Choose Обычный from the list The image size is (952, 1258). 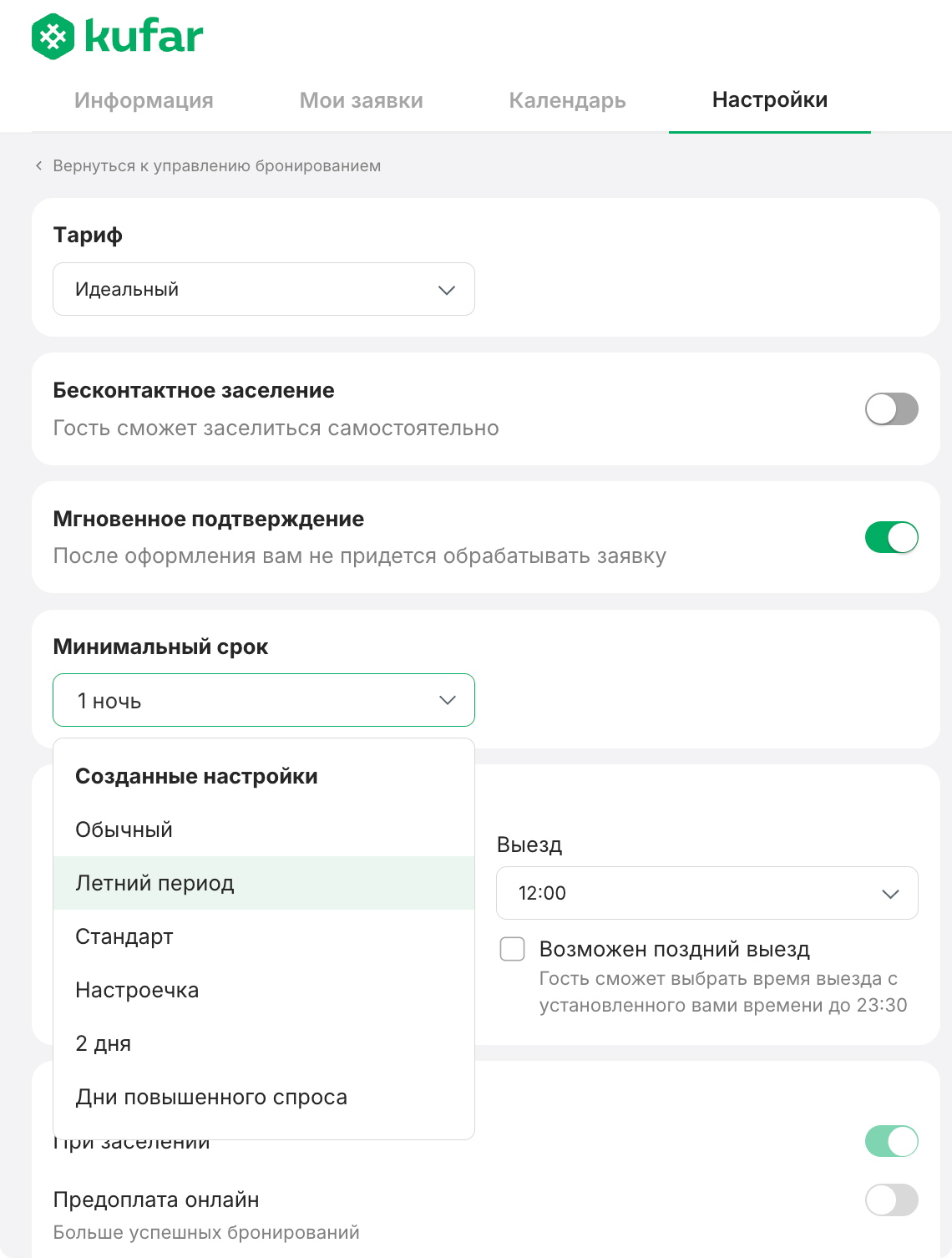pos(124,829)
